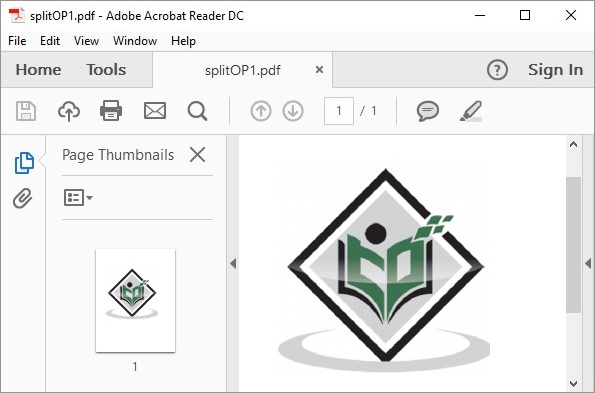Send file by email envelope icon

[x=155, y=111]
